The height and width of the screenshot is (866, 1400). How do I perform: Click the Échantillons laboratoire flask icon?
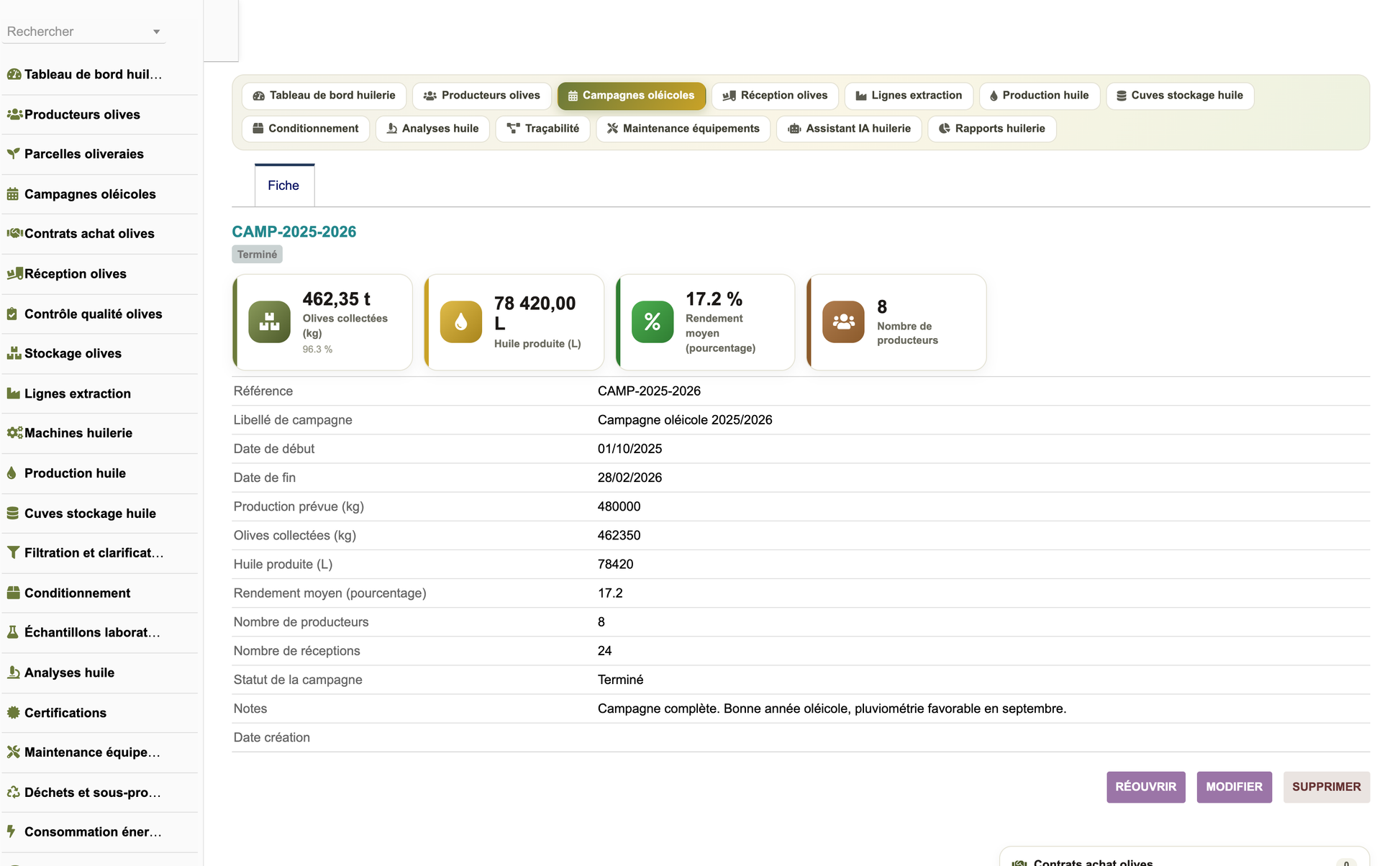click(x=12, y=632)
